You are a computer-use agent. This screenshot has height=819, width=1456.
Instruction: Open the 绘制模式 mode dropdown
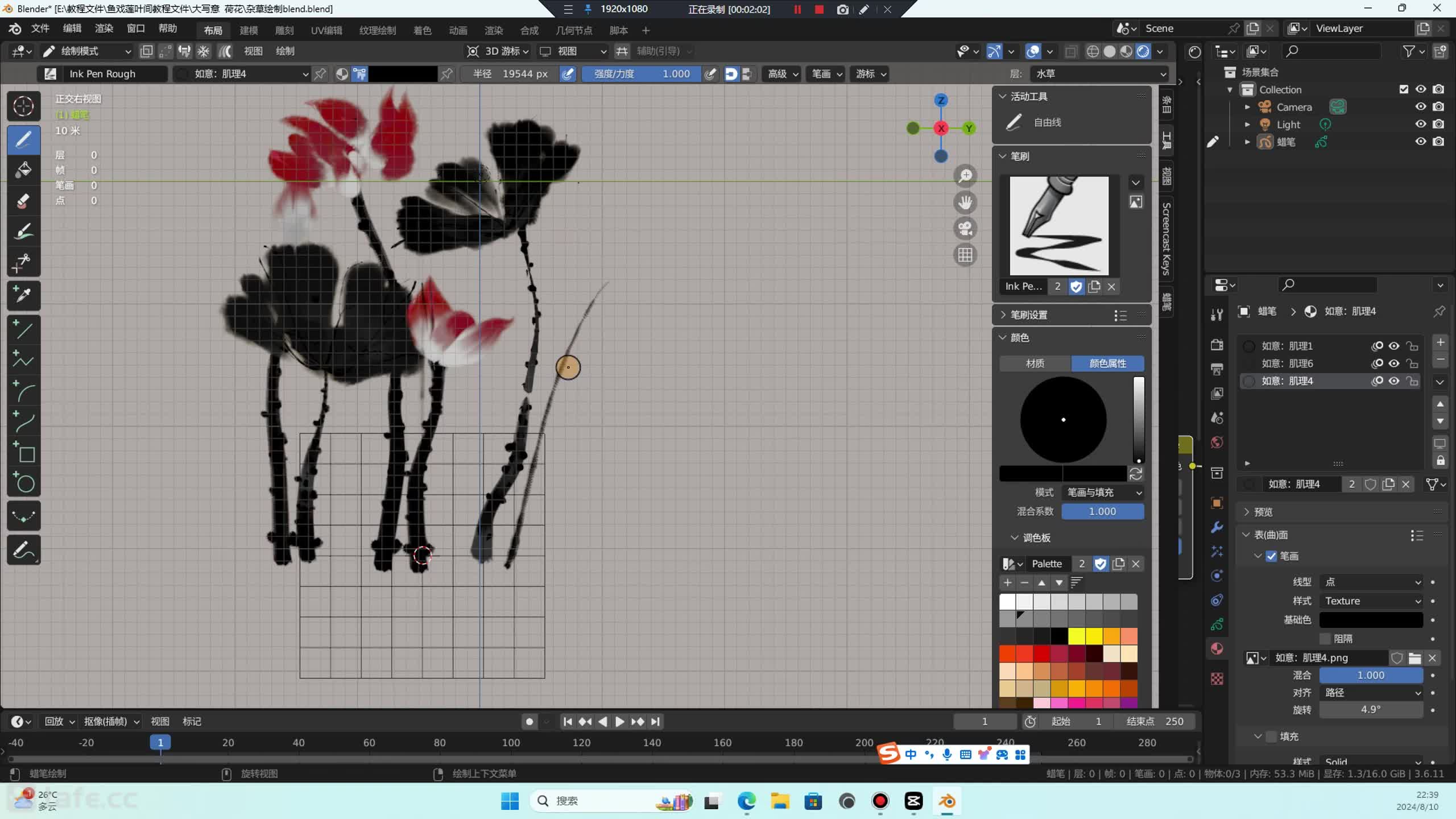point(88,51)
